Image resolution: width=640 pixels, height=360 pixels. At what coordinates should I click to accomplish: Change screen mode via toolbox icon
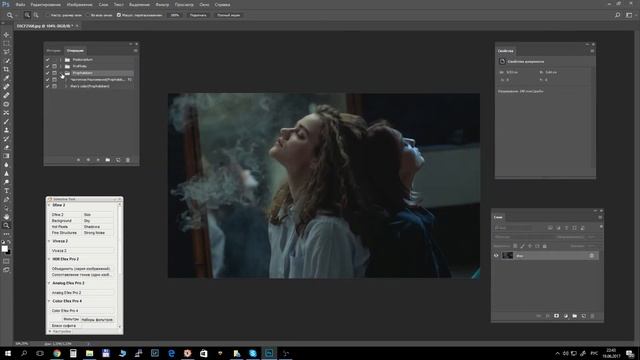pos(6,270)
